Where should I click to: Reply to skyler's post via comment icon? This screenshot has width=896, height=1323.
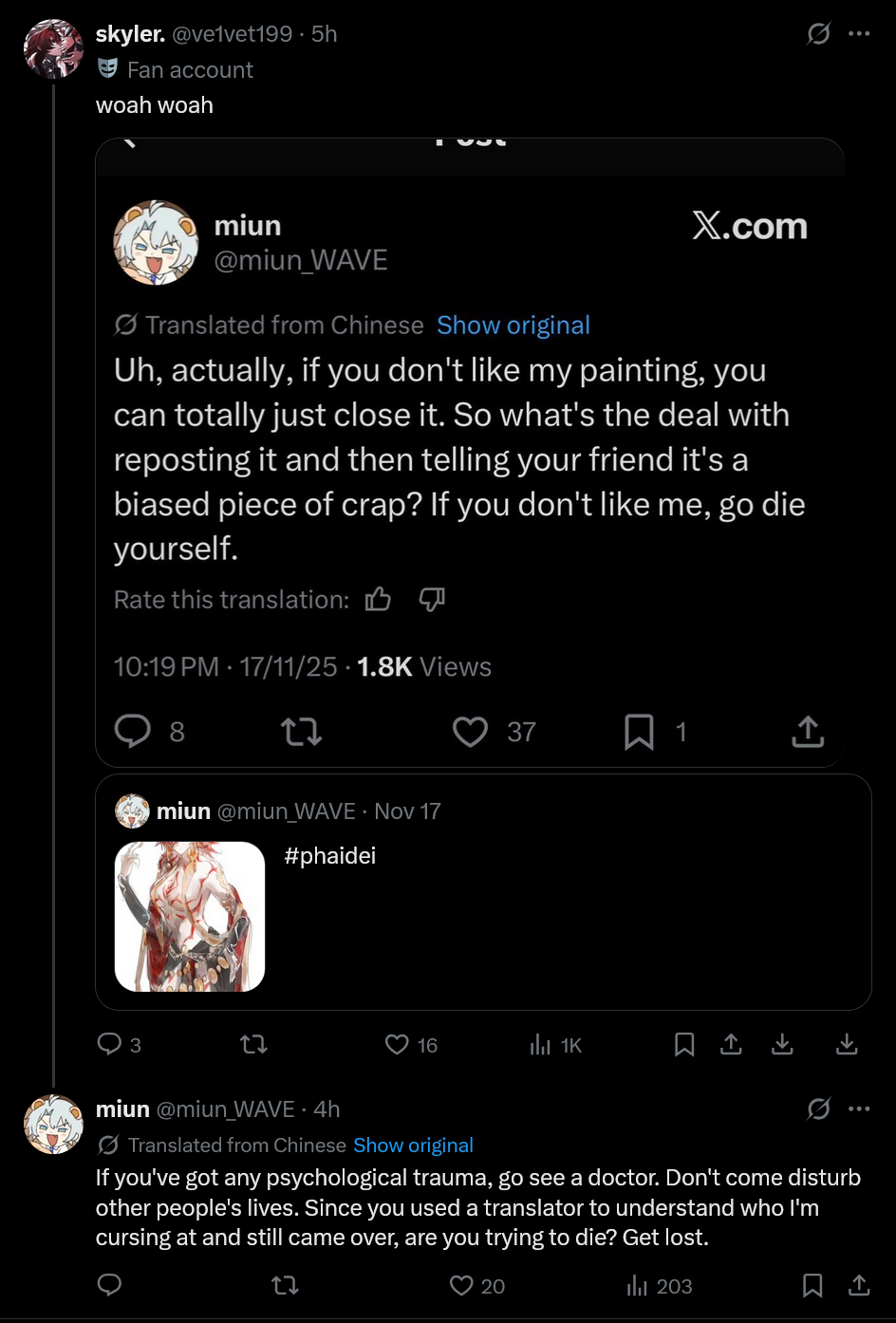click(x=109, y=1045)
